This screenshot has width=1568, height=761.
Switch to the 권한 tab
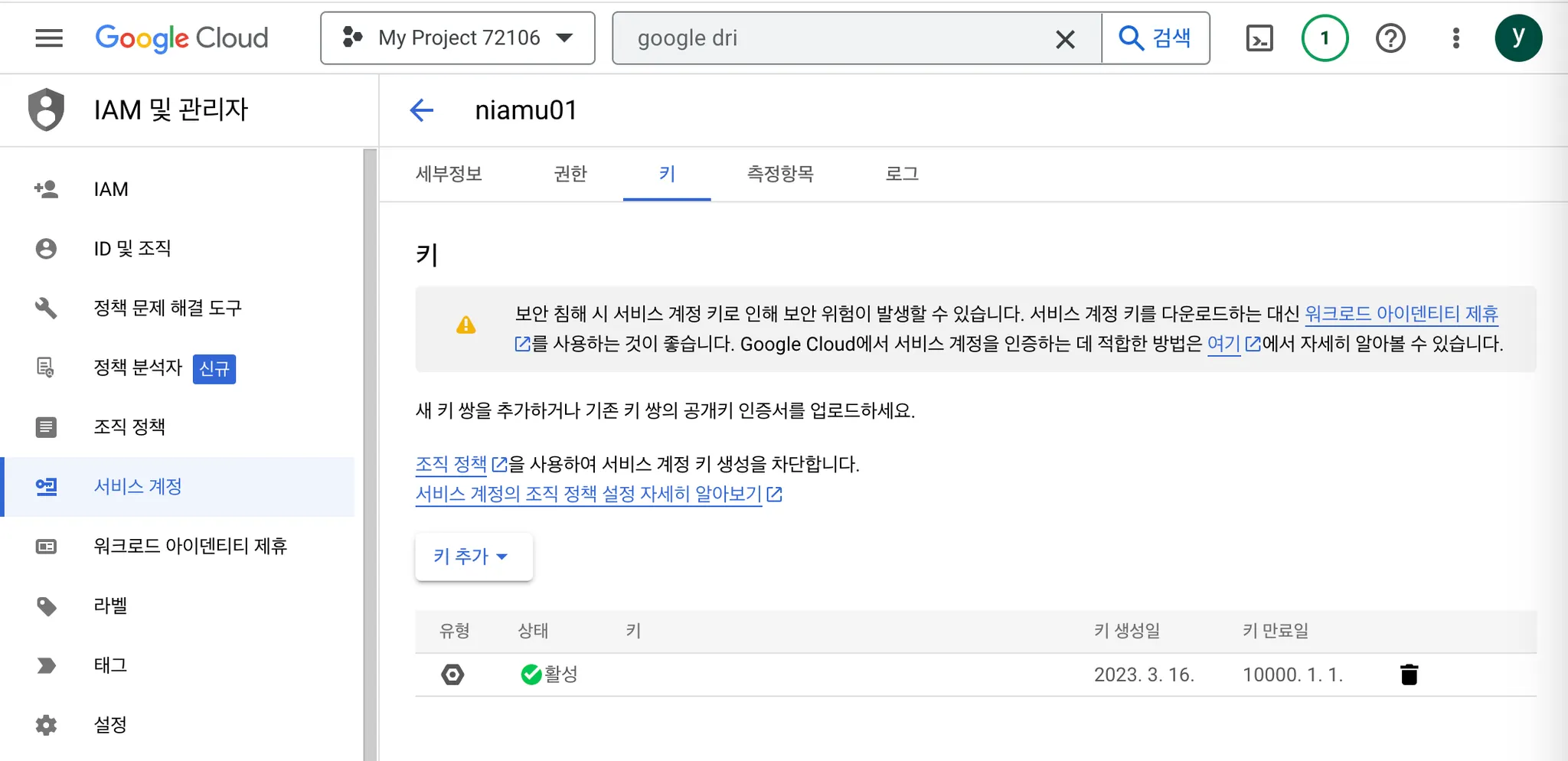570,174
